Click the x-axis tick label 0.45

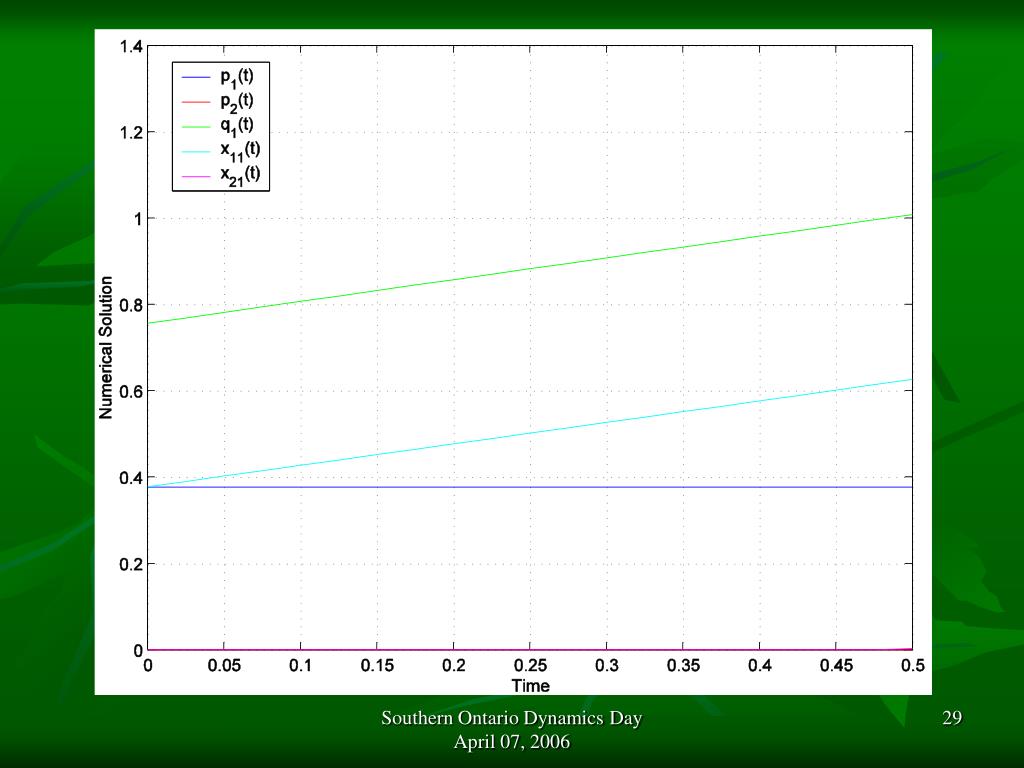836,665
